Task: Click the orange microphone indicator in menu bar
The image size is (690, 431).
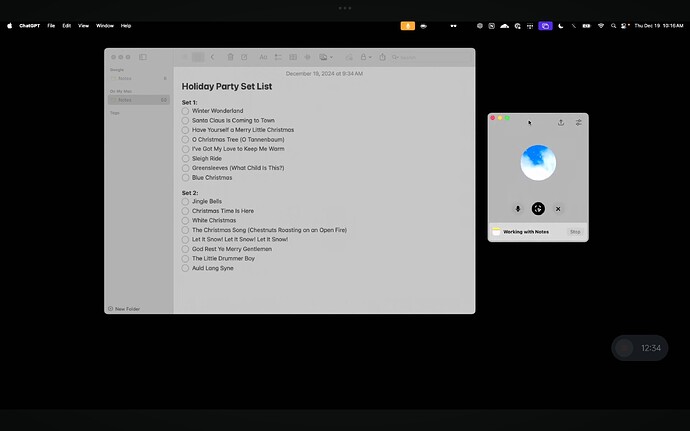Action: click(x=407, y=26)
